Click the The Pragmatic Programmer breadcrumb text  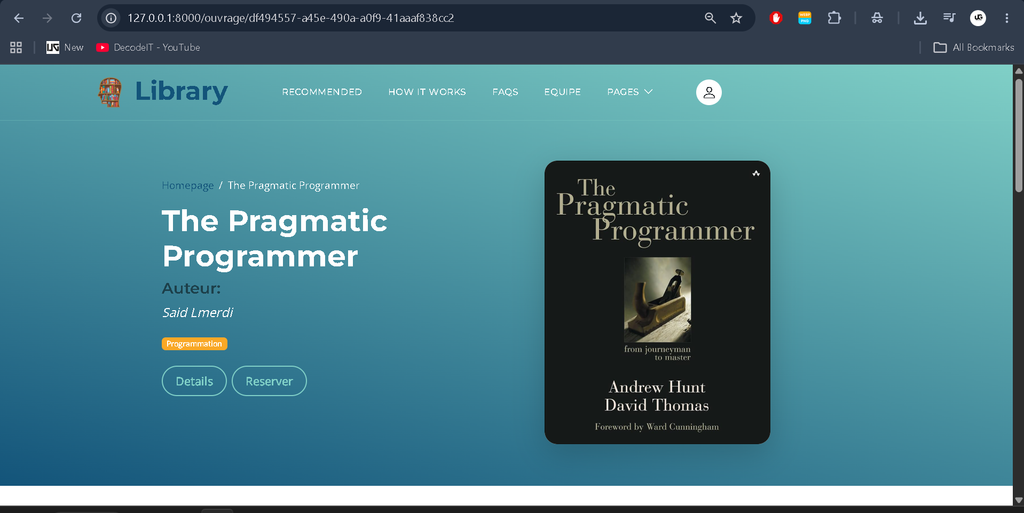click(293, 185)
